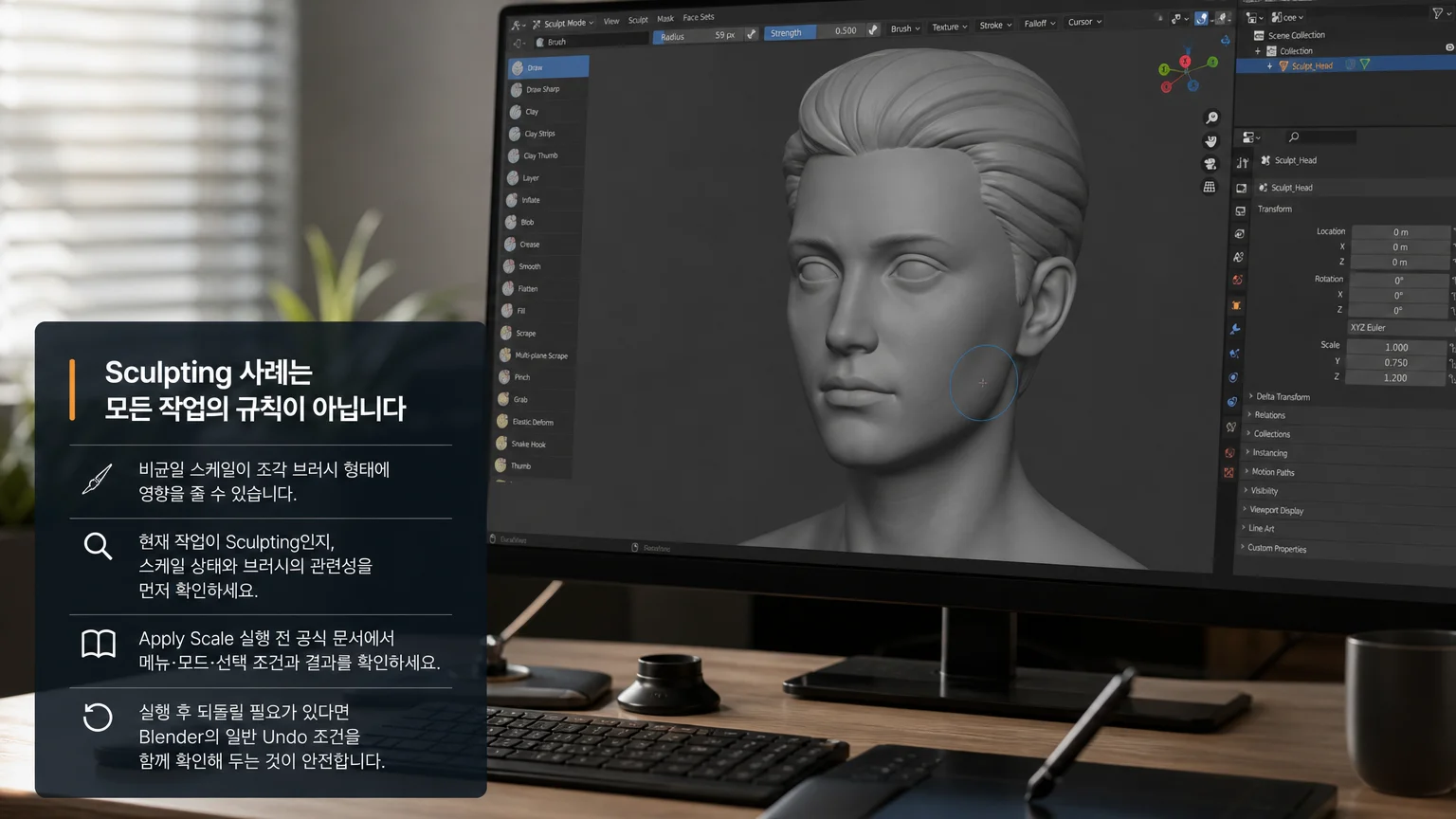Open the Face Sets menu
1456x819 pixels.
point(699,17)
